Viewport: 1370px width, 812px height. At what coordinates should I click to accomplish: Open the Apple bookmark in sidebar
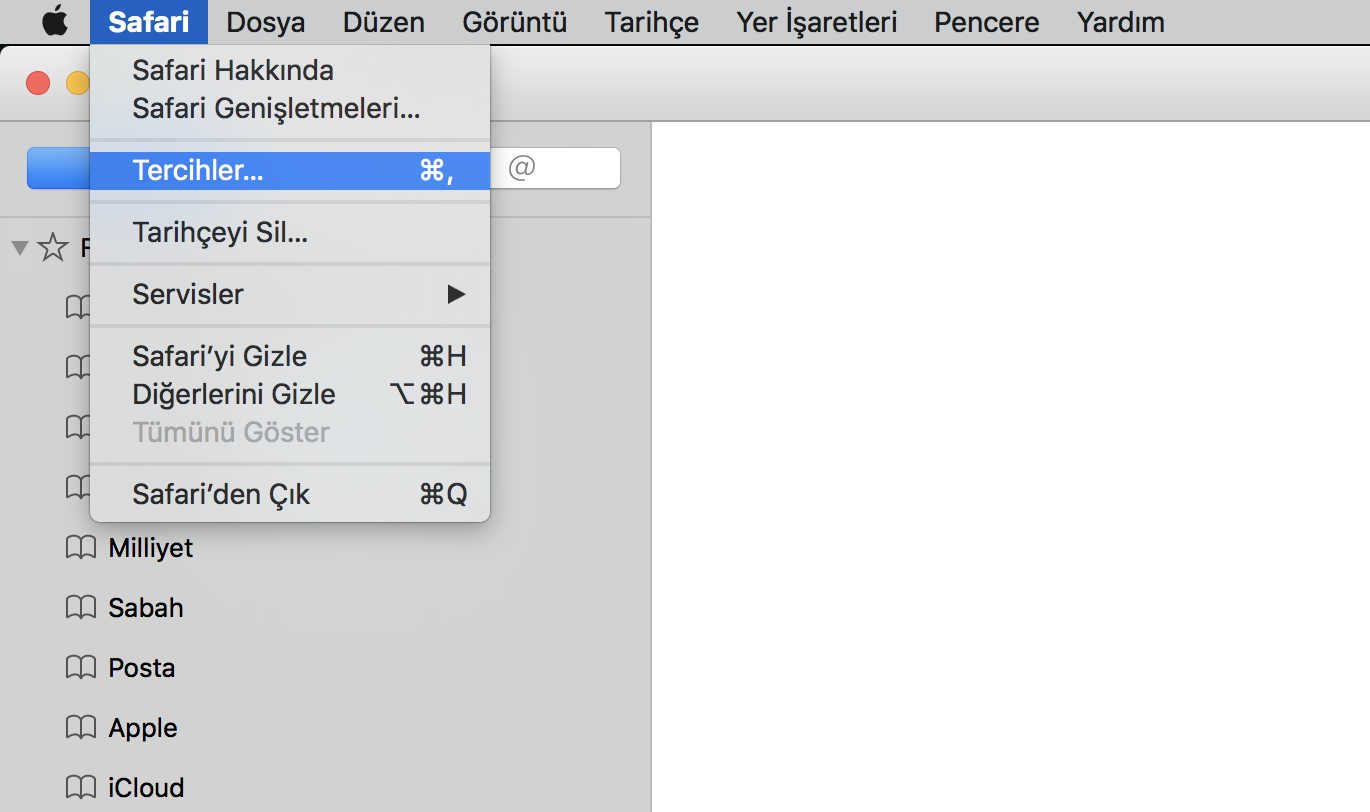(x=143, y=728)
